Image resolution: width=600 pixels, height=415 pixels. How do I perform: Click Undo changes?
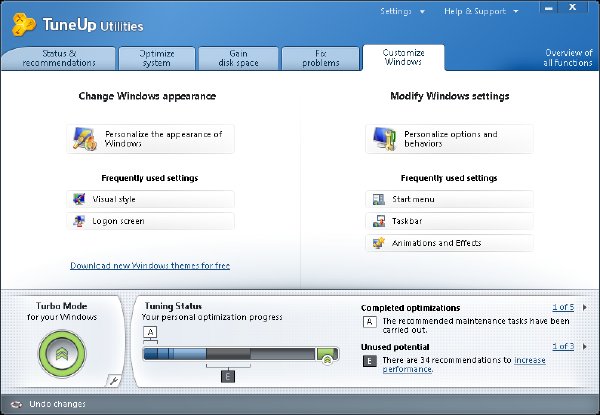(57, 404)
